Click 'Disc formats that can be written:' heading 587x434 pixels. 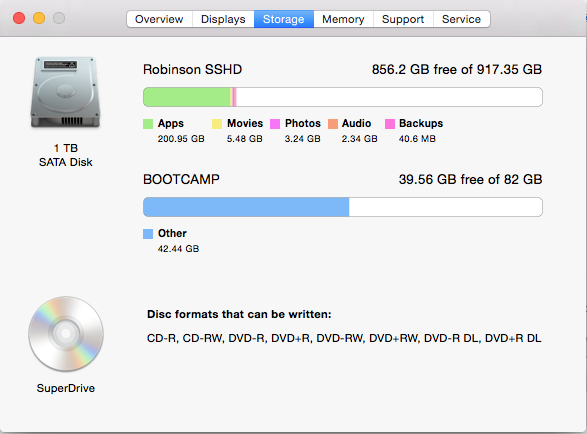(x=239, y=314)
